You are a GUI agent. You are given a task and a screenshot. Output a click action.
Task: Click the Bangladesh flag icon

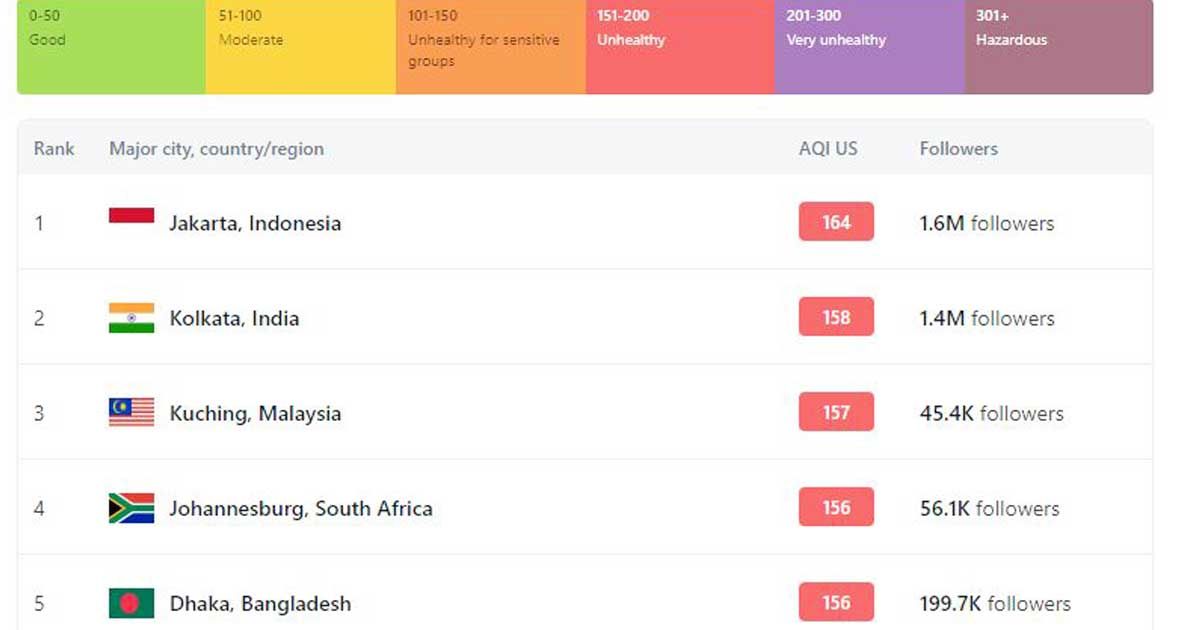[x=131, y=603]
